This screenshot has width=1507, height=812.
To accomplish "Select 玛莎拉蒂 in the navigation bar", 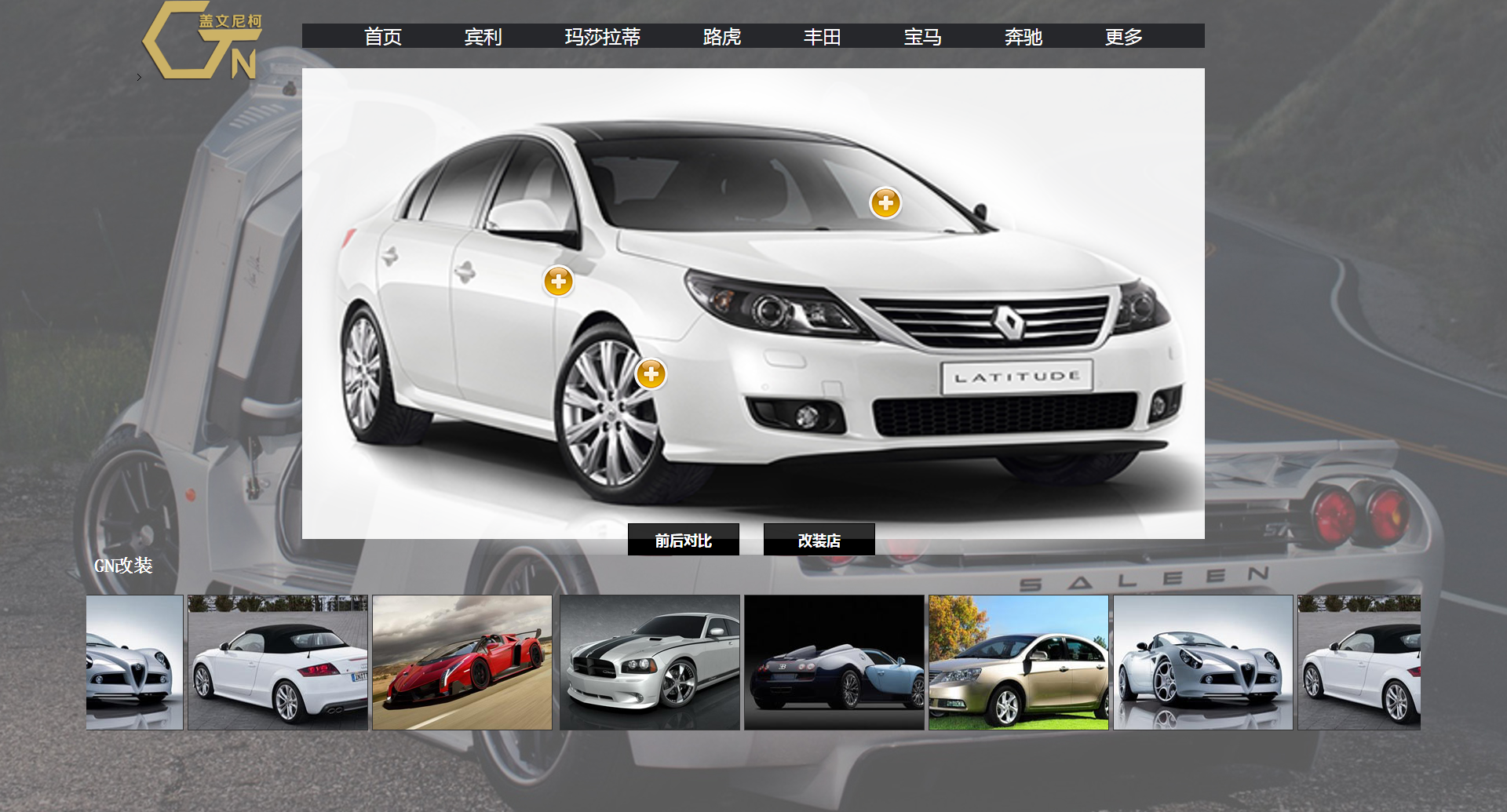I will 603,37.
